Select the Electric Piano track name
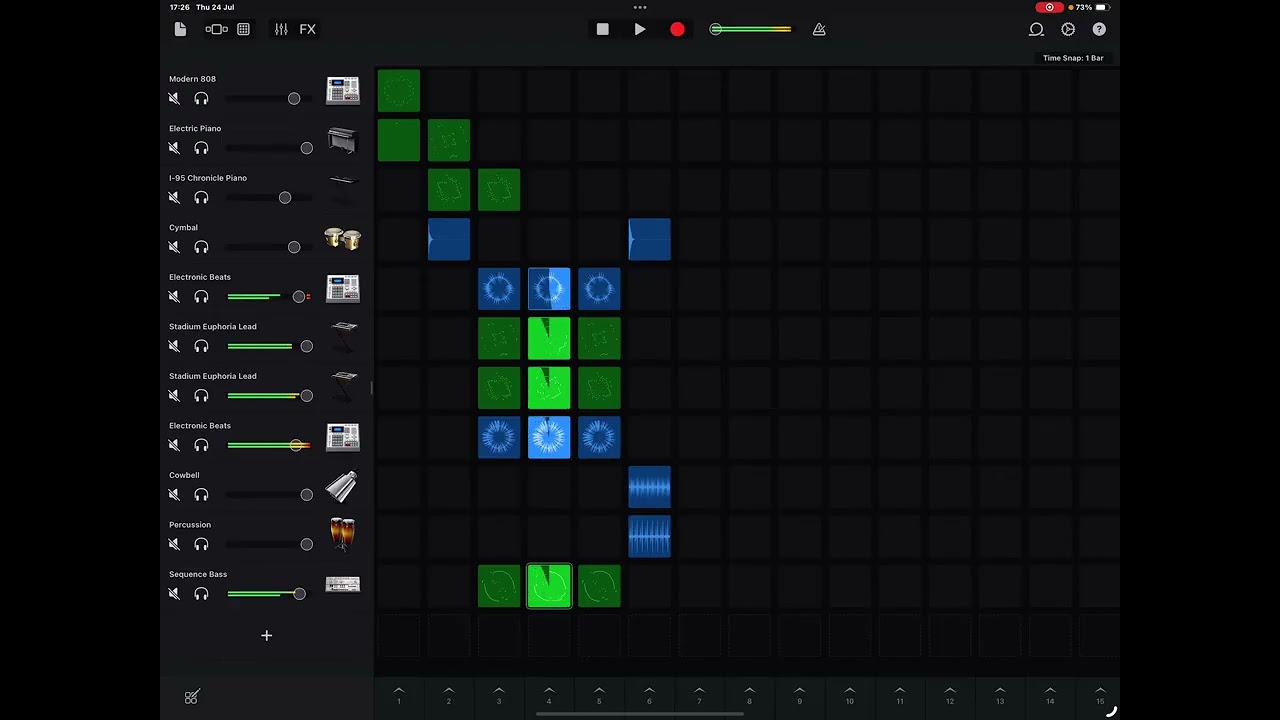Image resolution: width=1280 pixels, height=720 pixels. (195, 128)
